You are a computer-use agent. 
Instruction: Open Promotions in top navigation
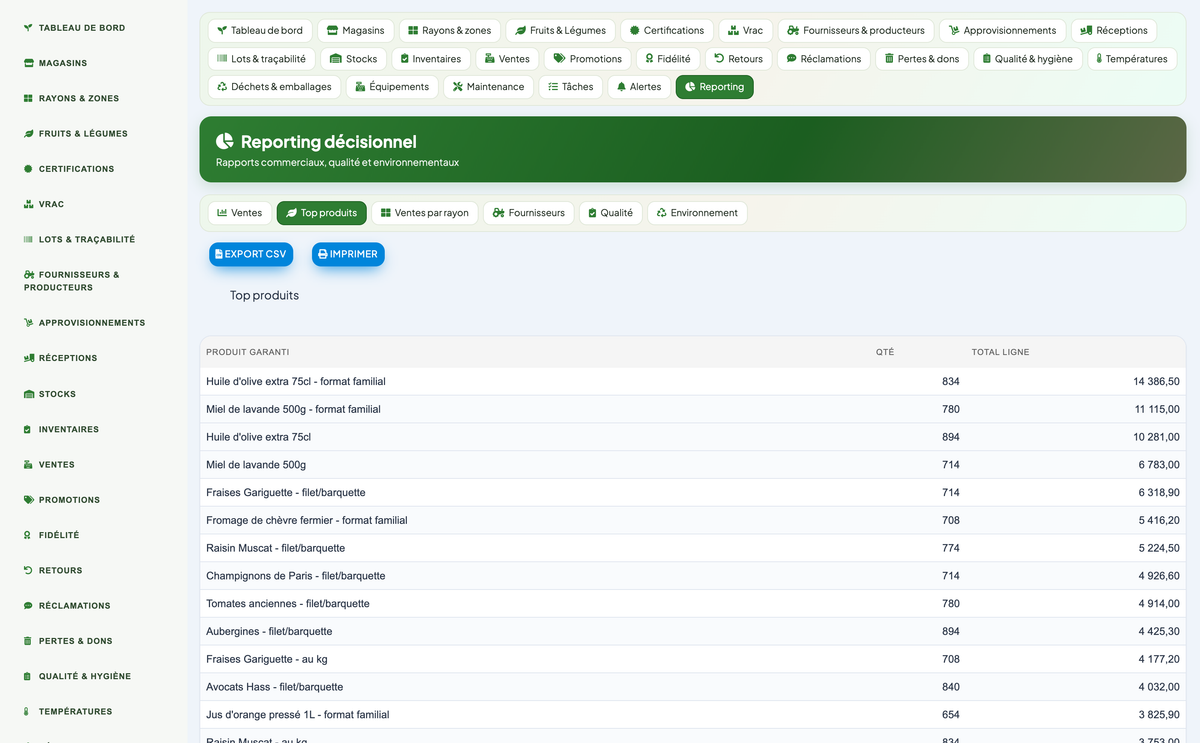[588, 59]
